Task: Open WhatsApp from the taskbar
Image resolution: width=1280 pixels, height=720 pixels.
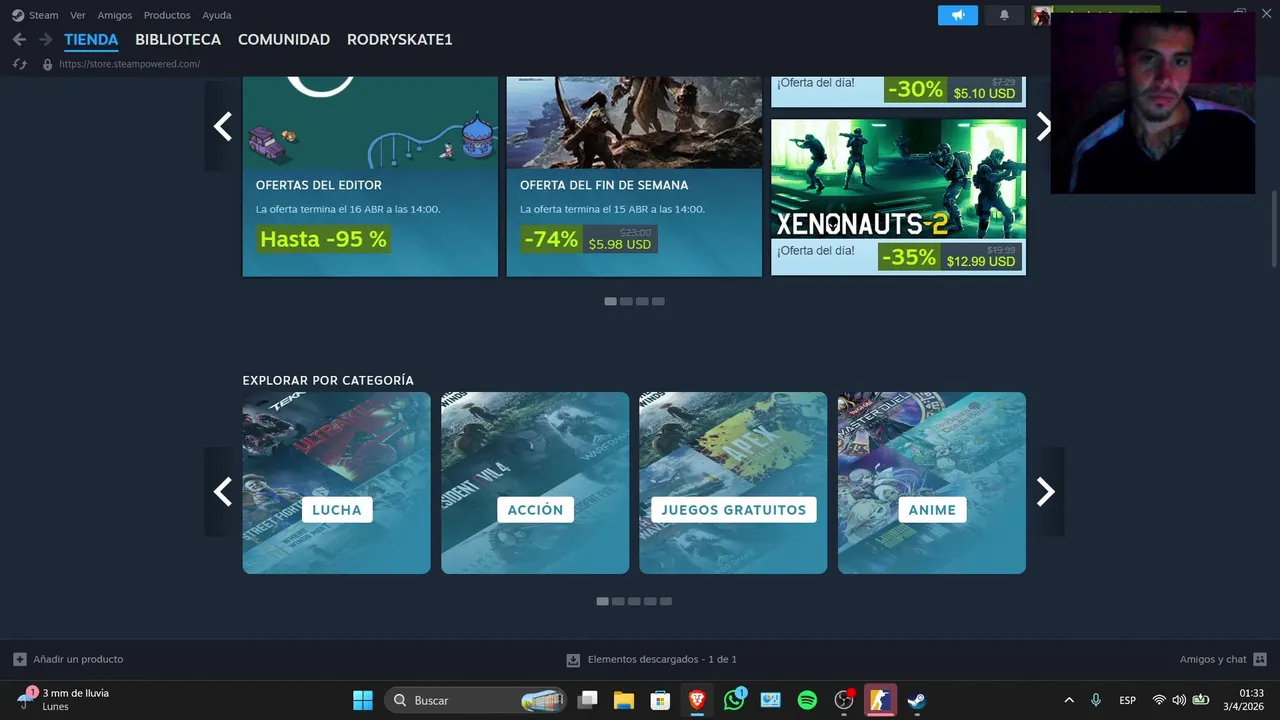Action: (734, 700)
